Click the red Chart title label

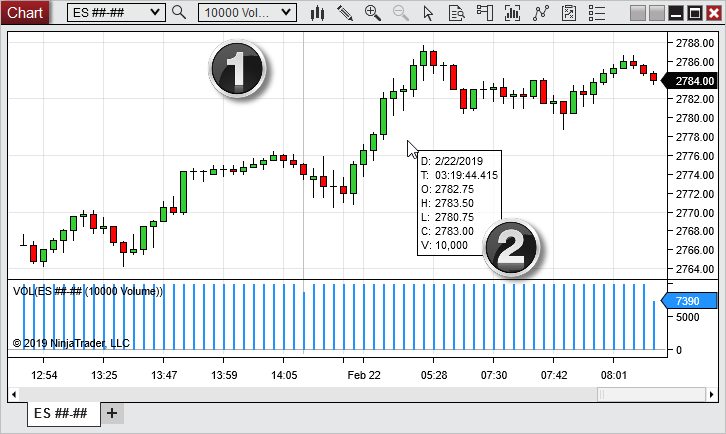(25, 13)
